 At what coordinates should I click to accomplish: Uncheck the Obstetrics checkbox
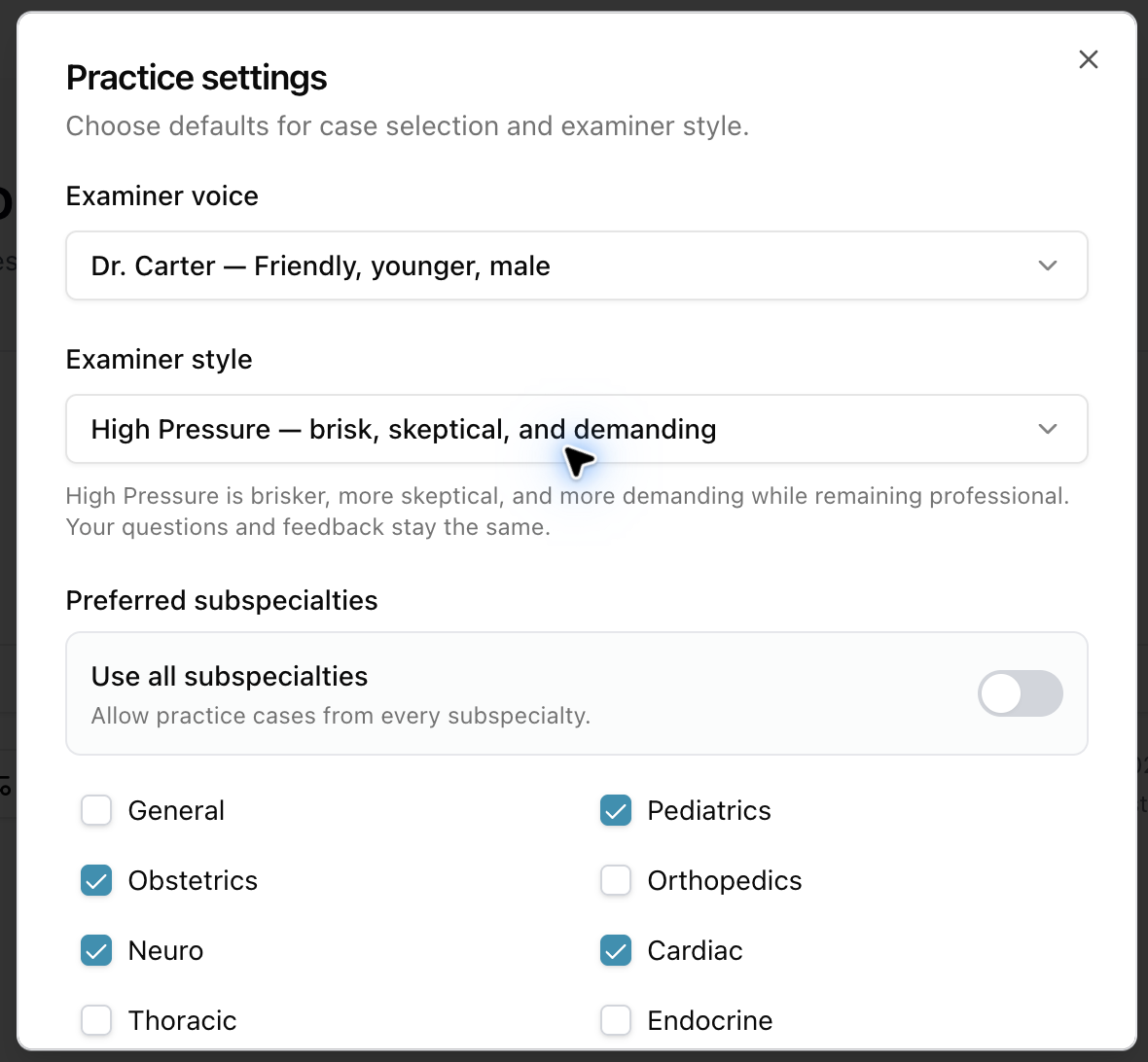[x=96, y=880]
